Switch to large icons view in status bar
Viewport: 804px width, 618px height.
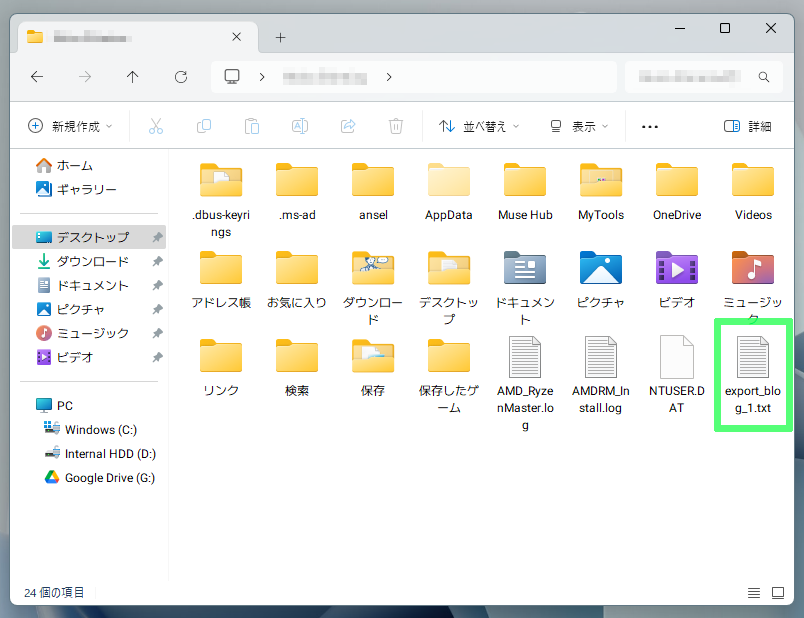[779, 593]
